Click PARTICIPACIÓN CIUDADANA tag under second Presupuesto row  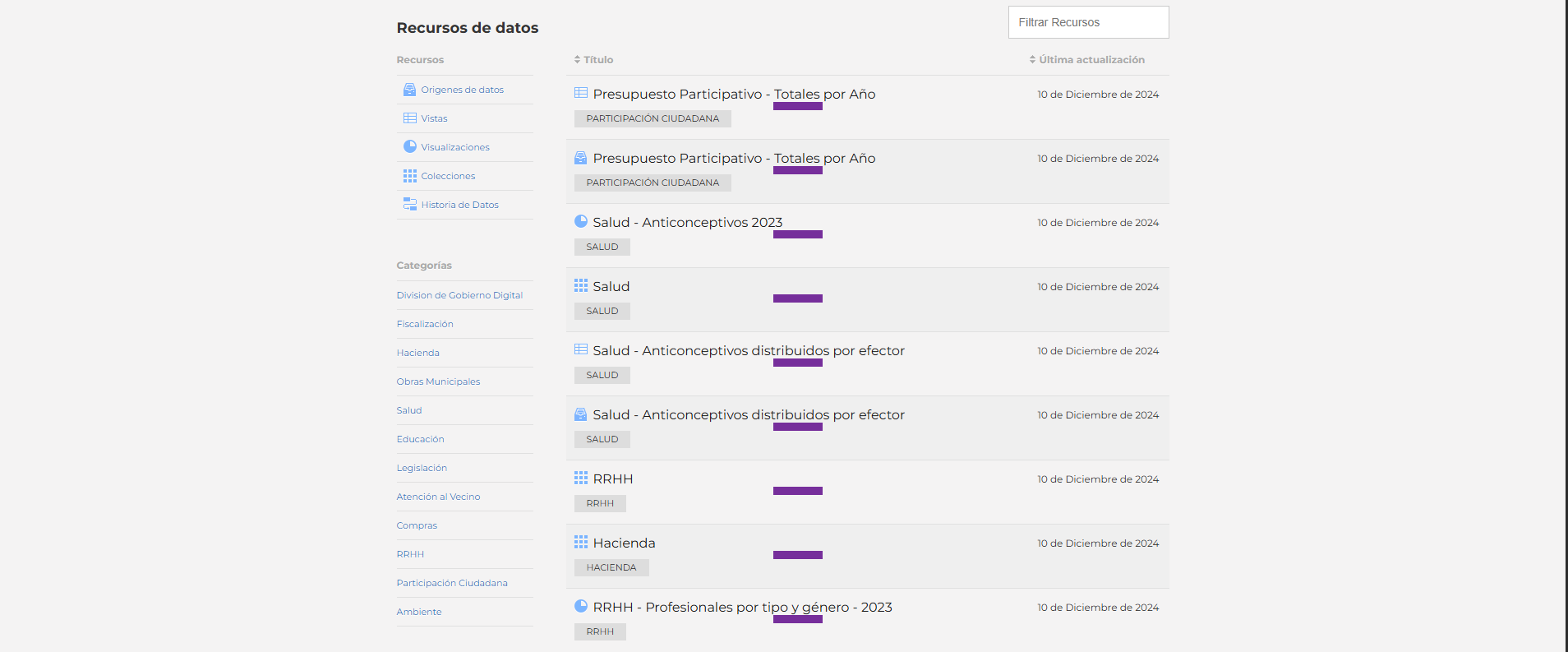tap(653, 183)
